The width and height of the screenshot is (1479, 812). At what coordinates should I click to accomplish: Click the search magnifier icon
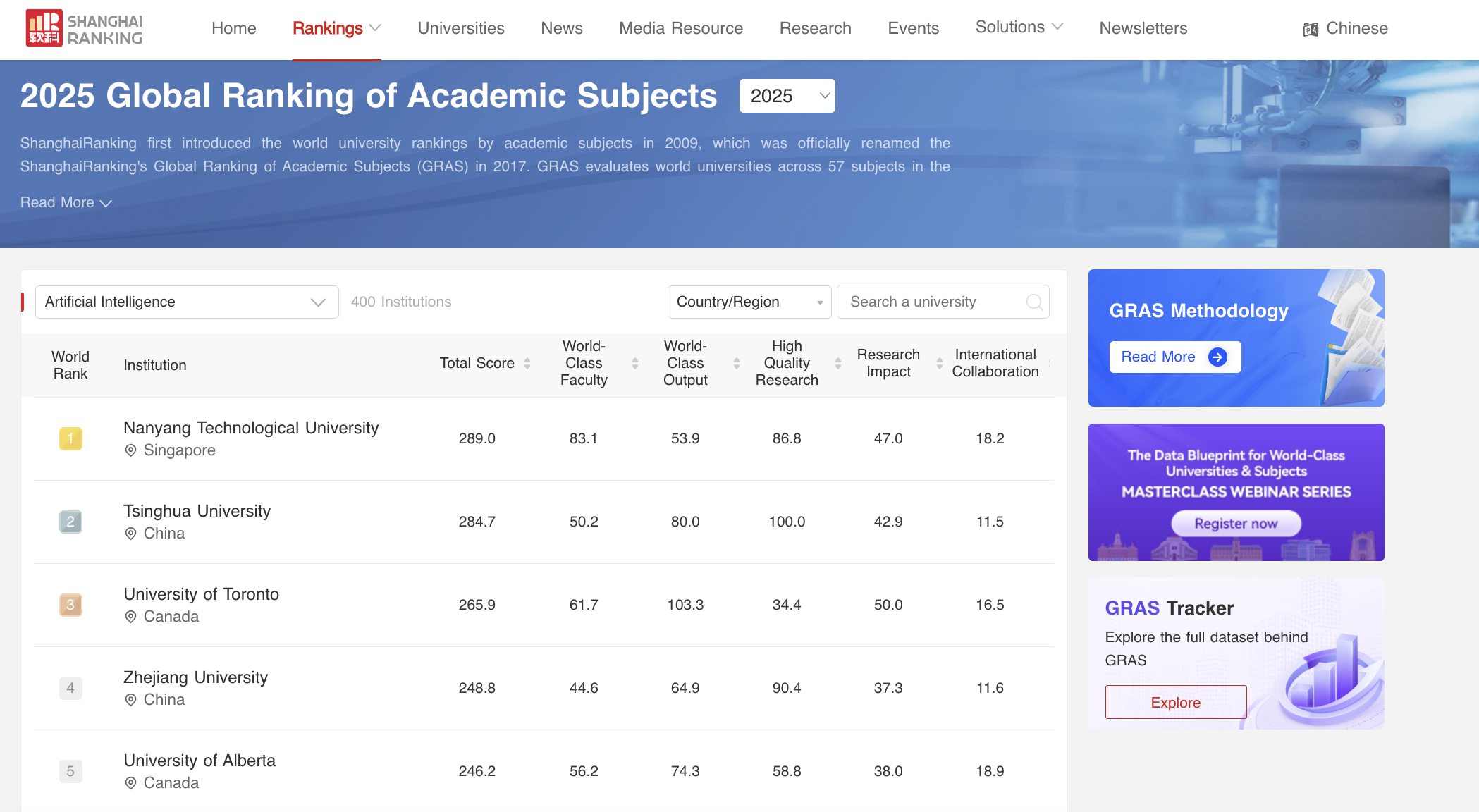[1034, 302]
